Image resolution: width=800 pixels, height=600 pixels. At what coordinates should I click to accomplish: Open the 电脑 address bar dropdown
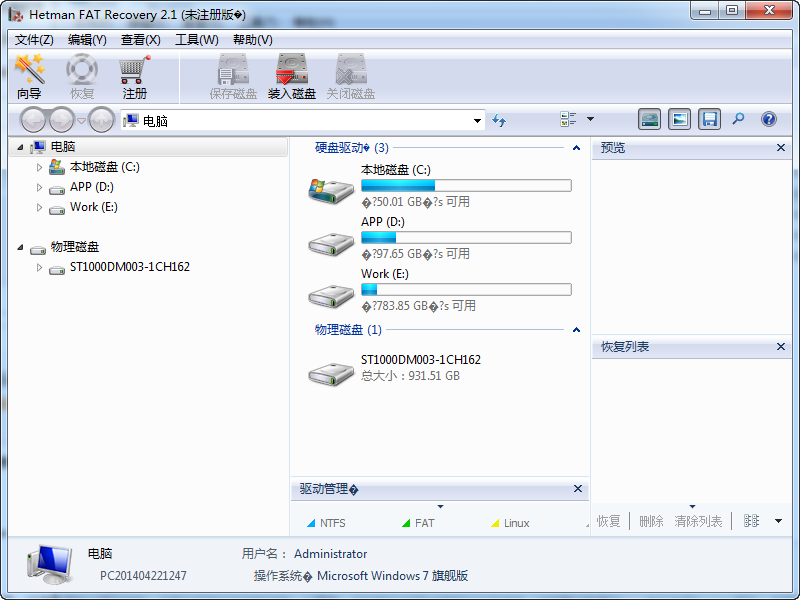click(x=477, y=120)
